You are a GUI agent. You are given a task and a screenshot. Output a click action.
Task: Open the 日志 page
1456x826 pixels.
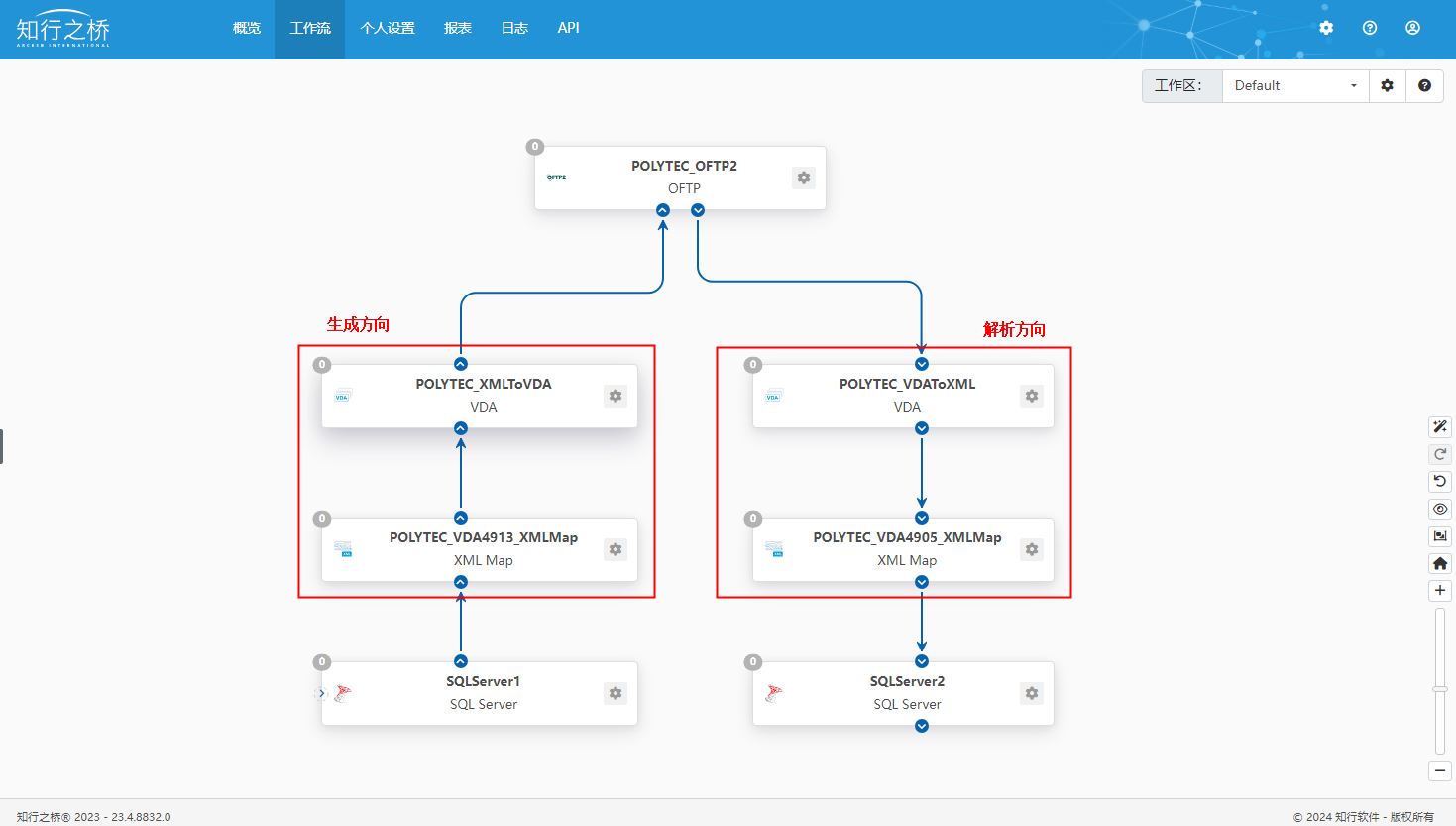click(x=514, y=28)
